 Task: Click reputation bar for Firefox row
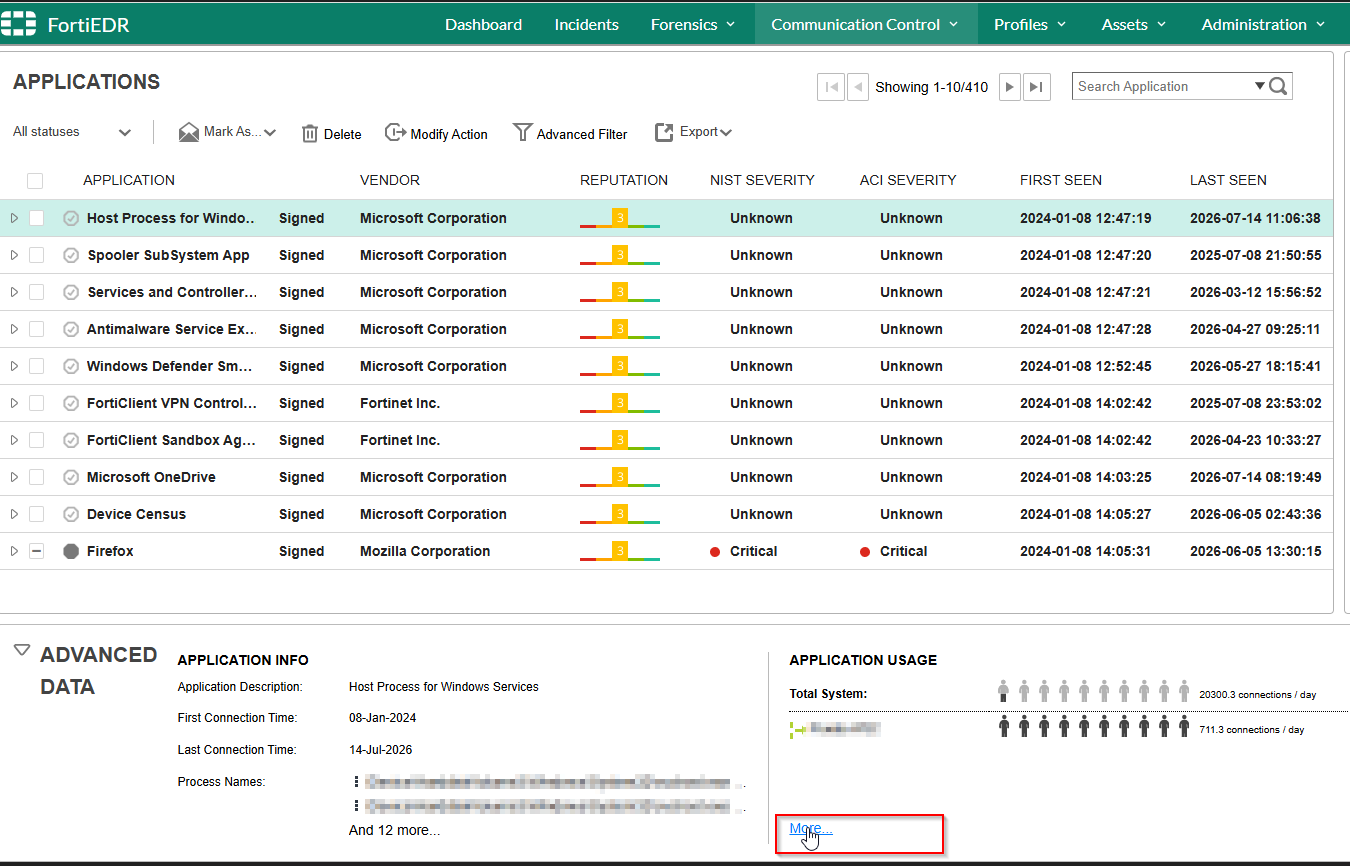(620, 552)
